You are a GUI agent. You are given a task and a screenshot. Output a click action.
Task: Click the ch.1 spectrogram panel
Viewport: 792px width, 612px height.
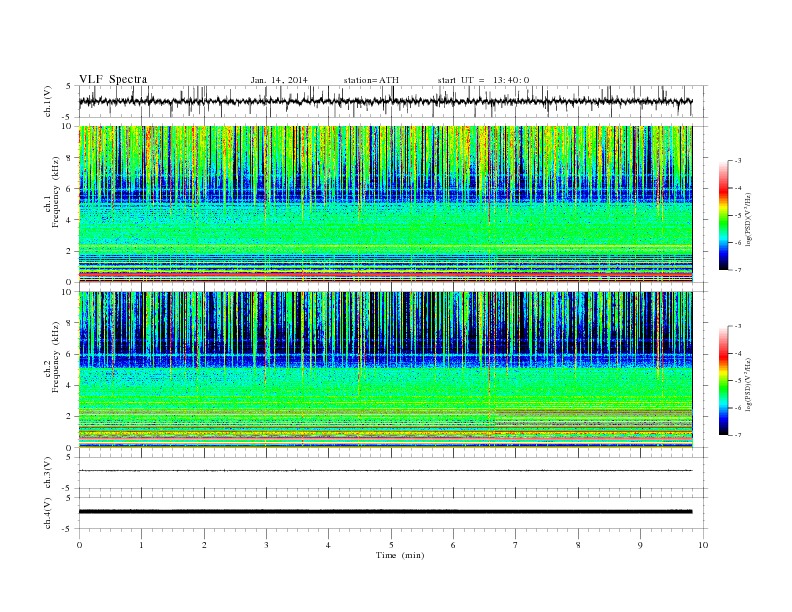(x=385, y=204)
